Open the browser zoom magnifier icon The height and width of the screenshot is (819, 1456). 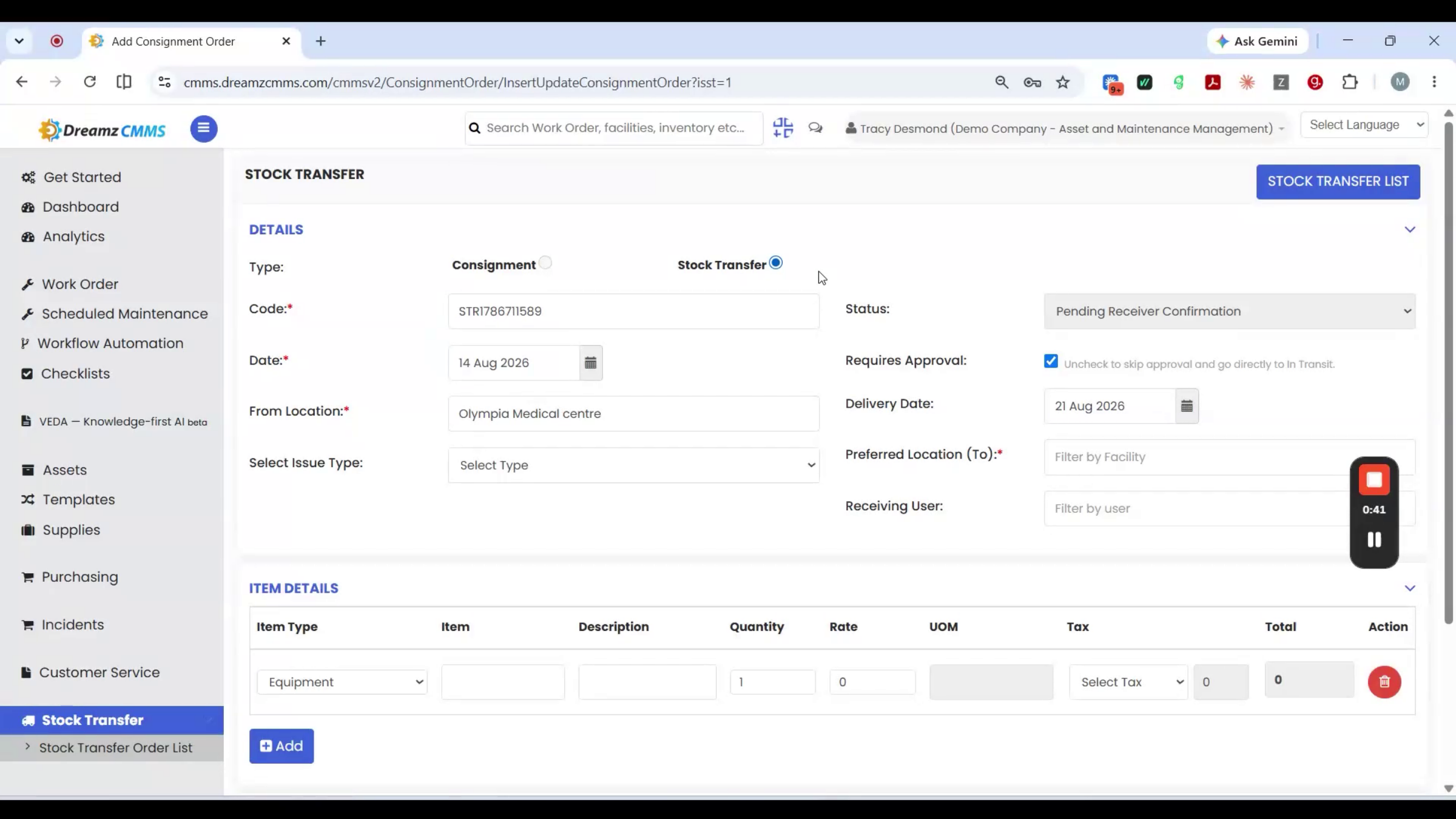pyautogui.click(x=1002, y=82)
